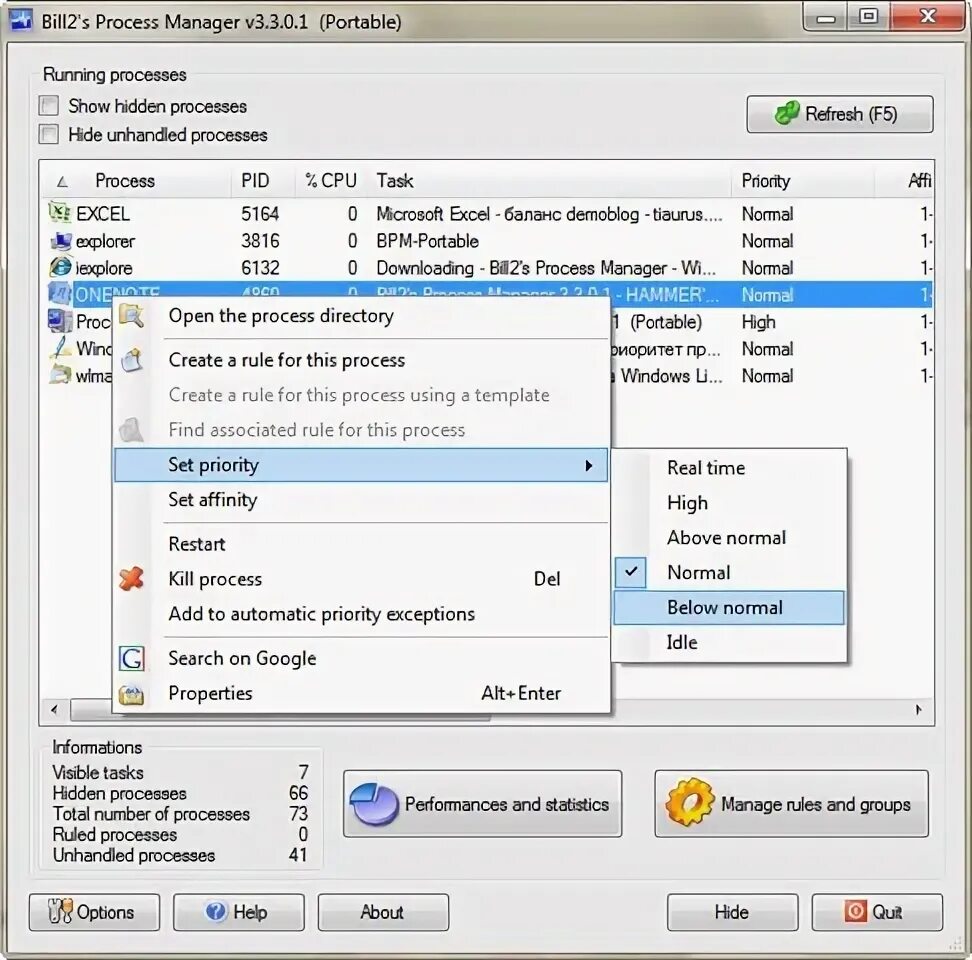Enable Show hidden processes checkbox
Screen dimensions: 972x960
[48, 105]
